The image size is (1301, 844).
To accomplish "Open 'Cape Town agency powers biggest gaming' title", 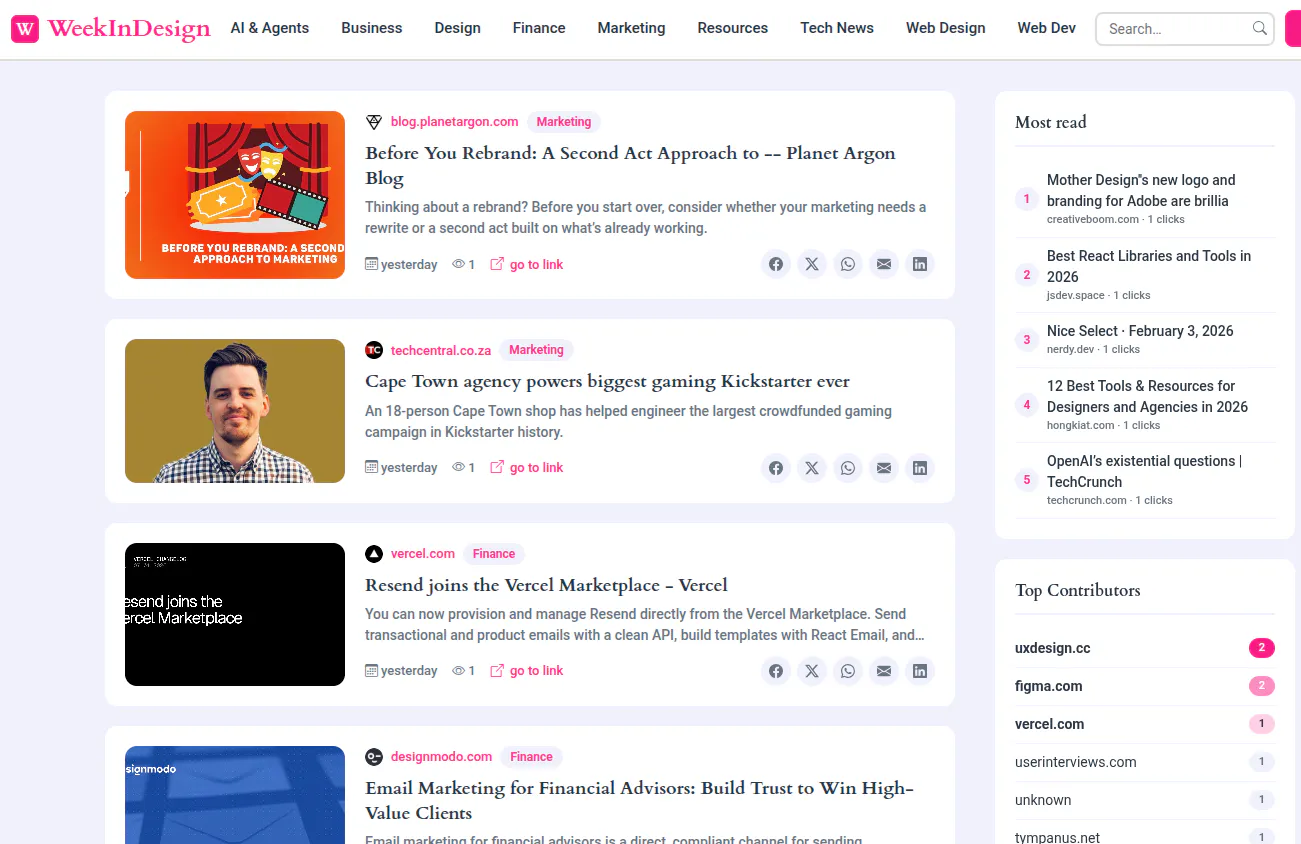I will (x=607, y=381).
